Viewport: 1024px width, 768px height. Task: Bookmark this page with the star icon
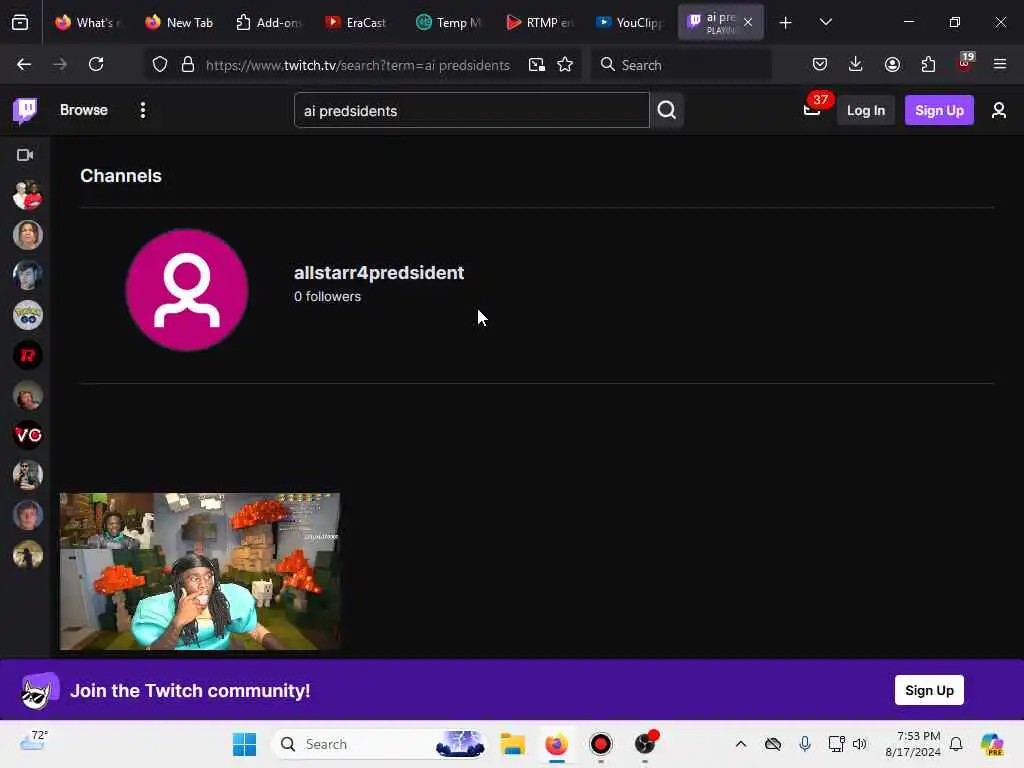[x=565, y=64]
